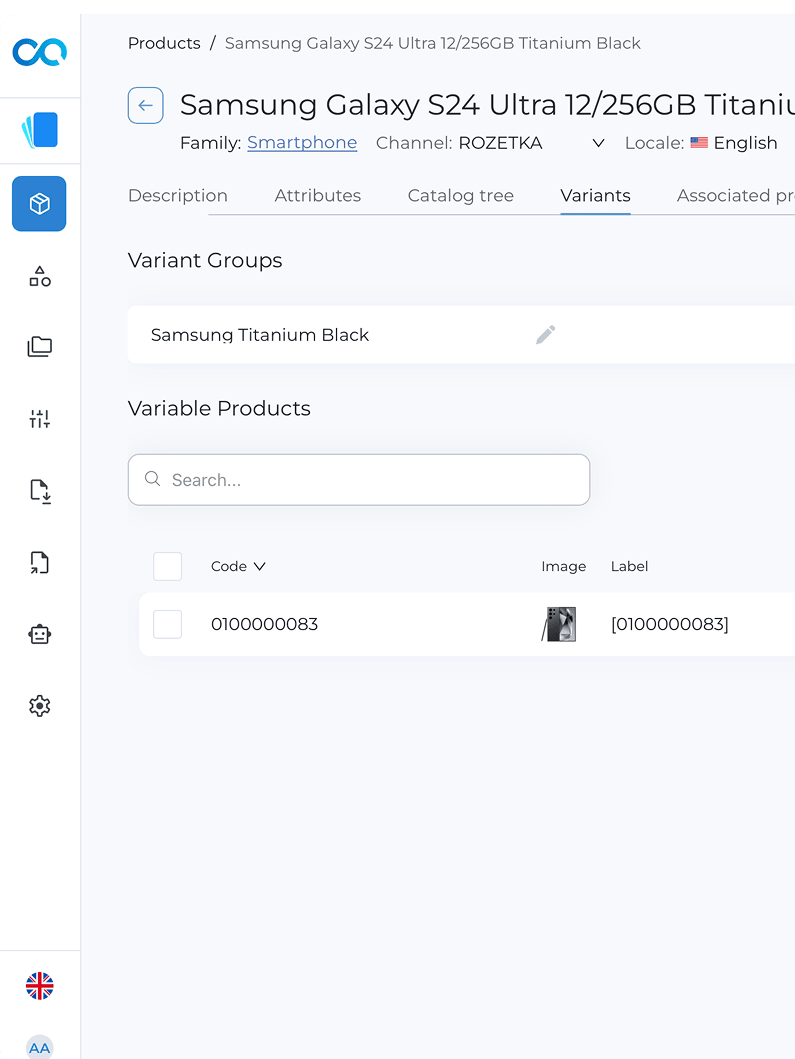Click the infinity logo in the sidebar
The width and height of the screenshot is (795, 1059).
coord(40,52)
